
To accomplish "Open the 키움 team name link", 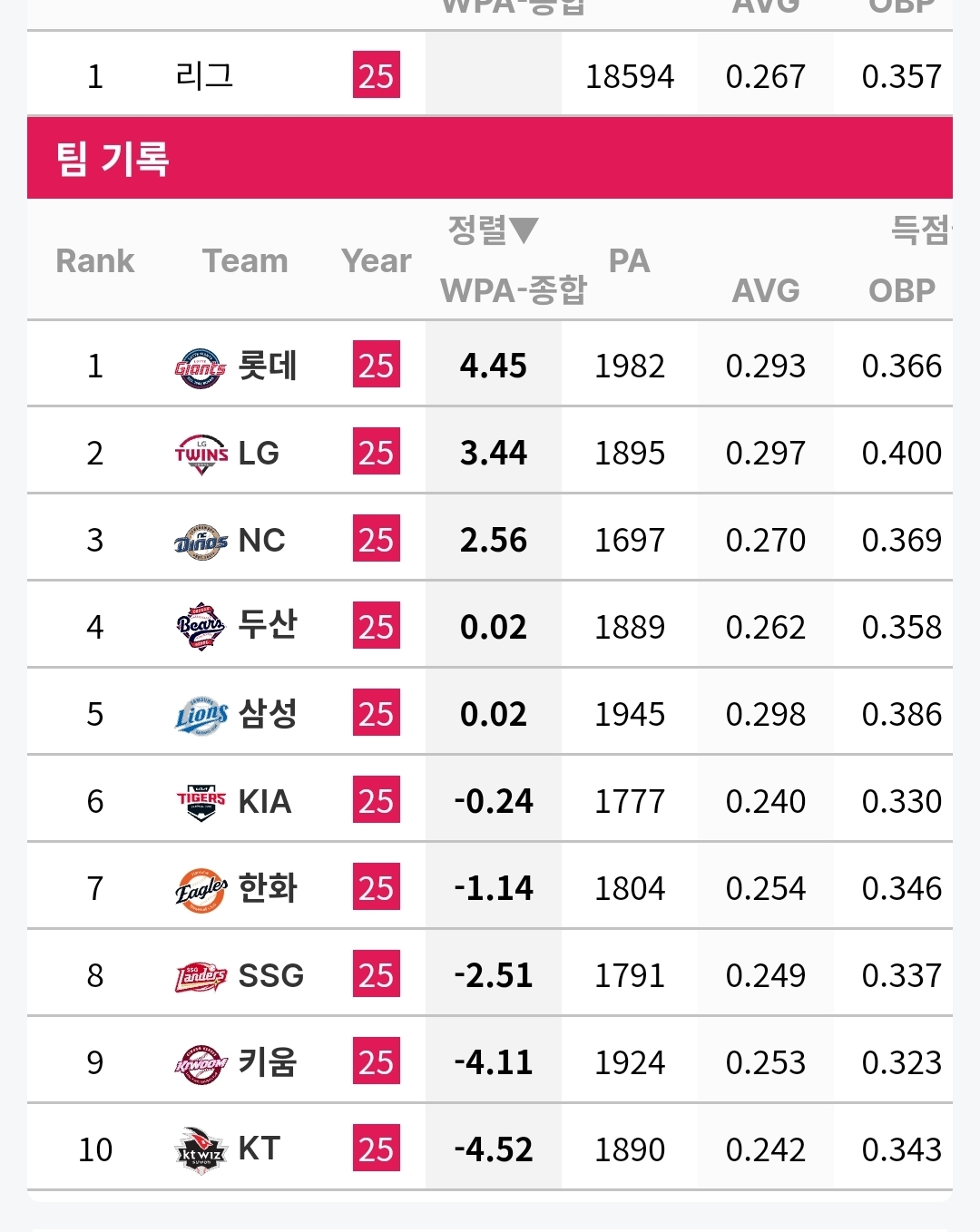I will (268, 1062).
